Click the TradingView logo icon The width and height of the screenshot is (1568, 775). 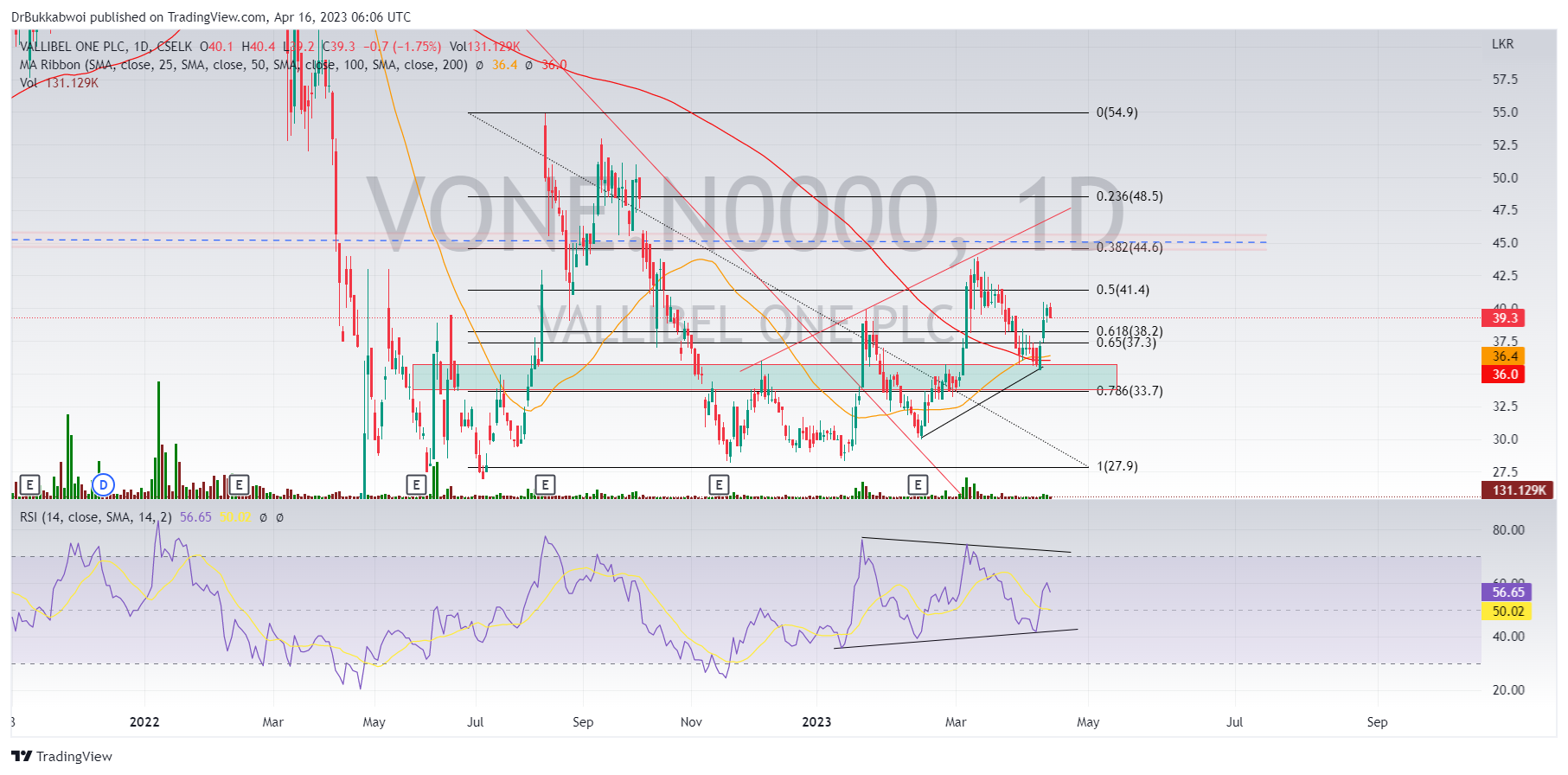22,756
